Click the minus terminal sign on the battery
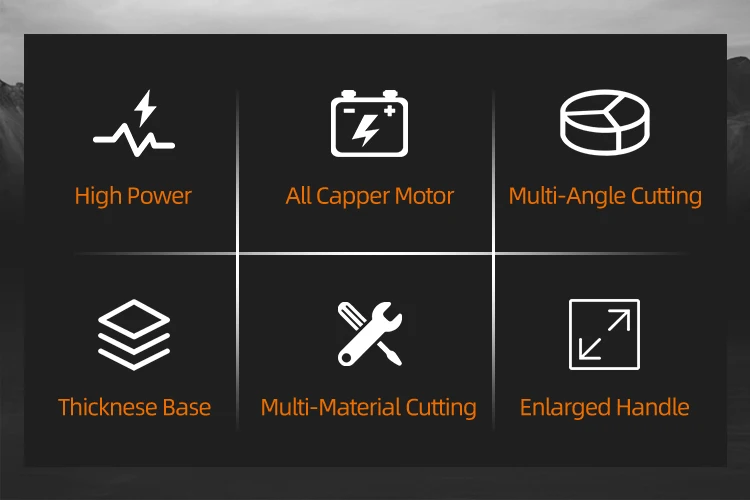The width and height of the screenshot is (750, 500). [349, 111]
